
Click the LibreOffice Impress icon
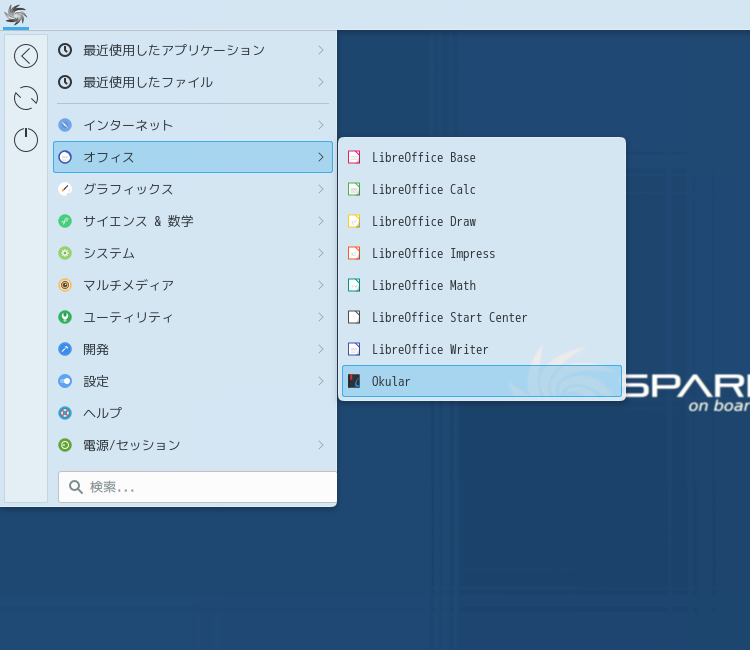pyautogui.click(x=354, y=253)
